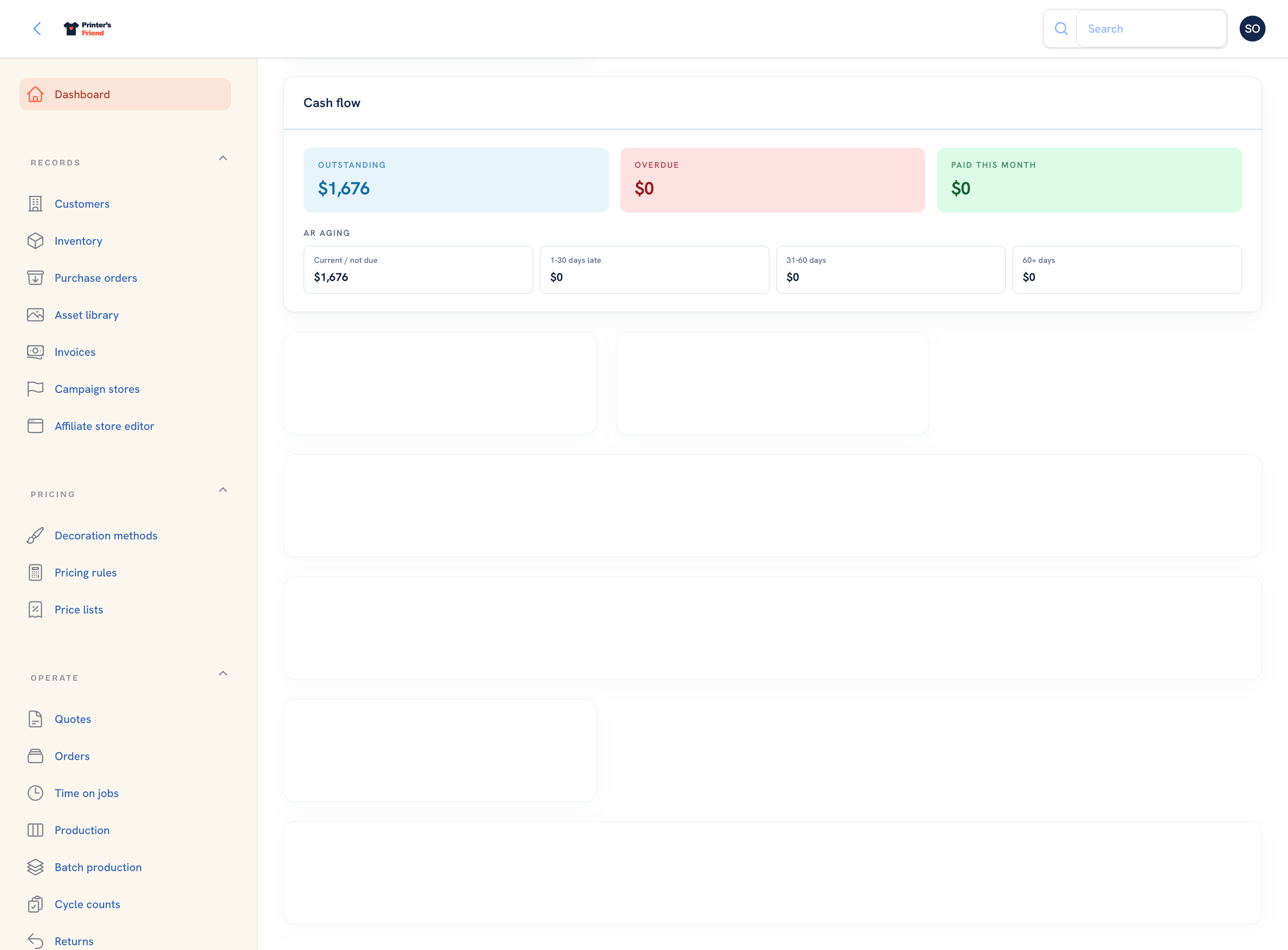Open the SO user avatar menu
Screen dimensions: 1288x950
pos(1252,29)
